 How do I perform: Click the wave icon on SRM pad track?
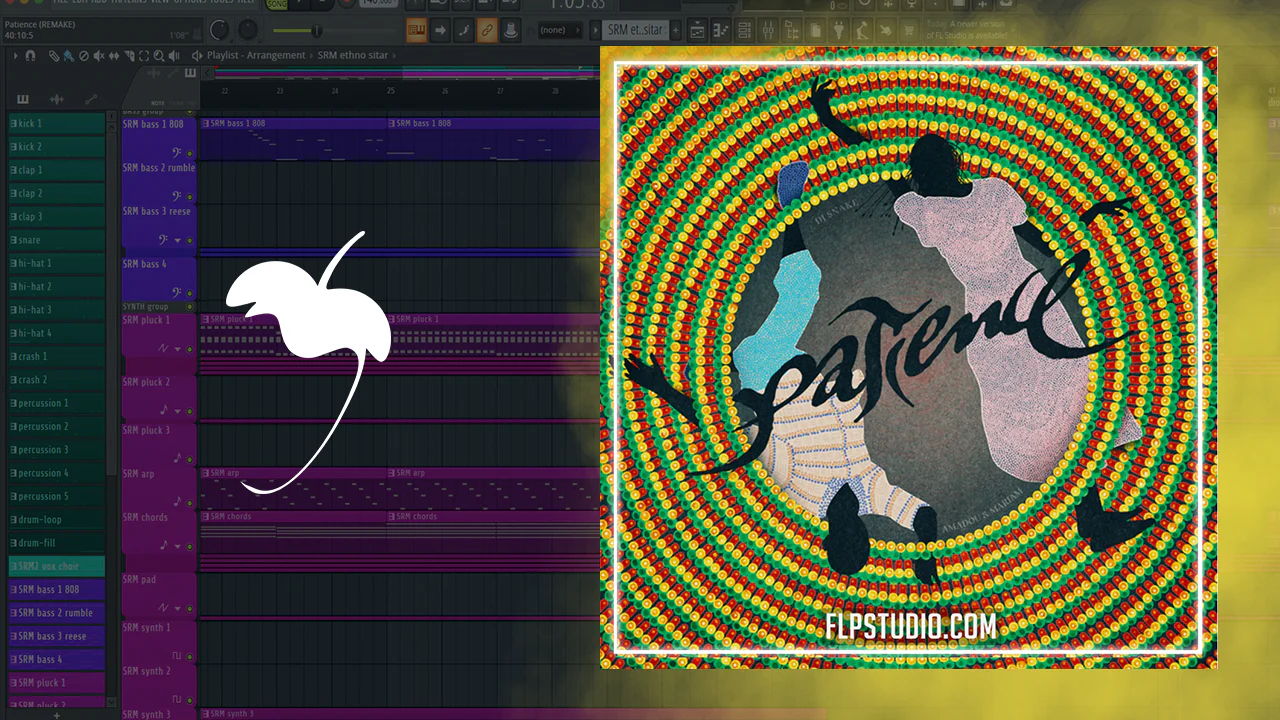(164, 607)
